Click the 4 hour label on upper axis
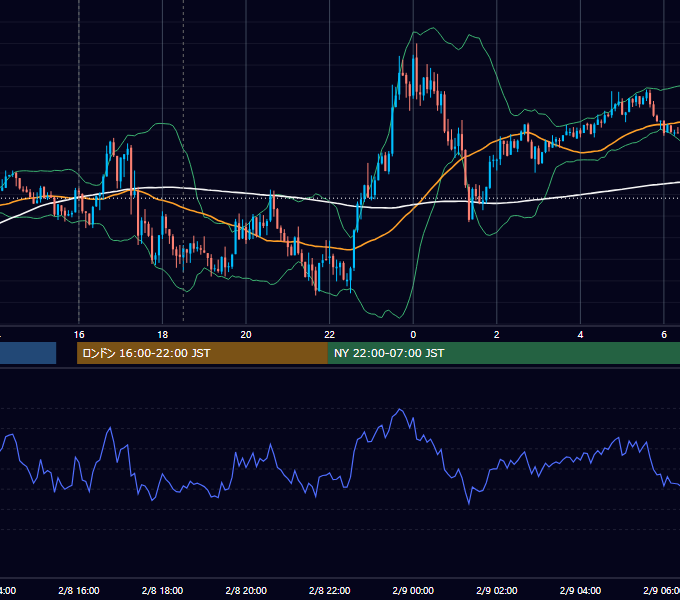680x600 pixels. pos(580,335)
